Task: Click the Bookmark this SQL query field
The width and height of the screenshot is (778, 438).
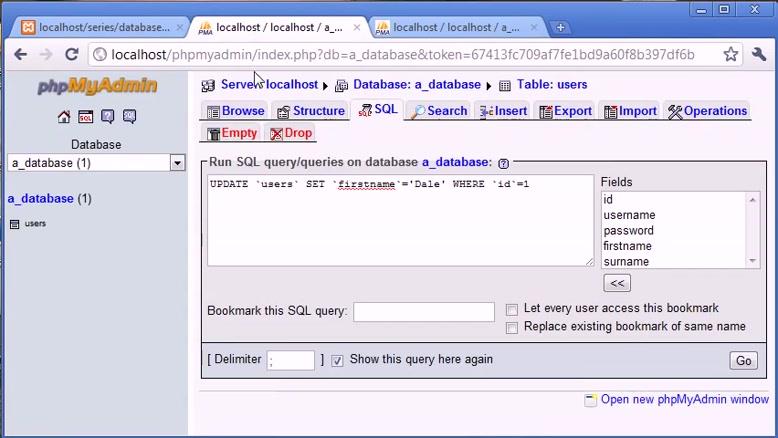Action: (424, 312)
